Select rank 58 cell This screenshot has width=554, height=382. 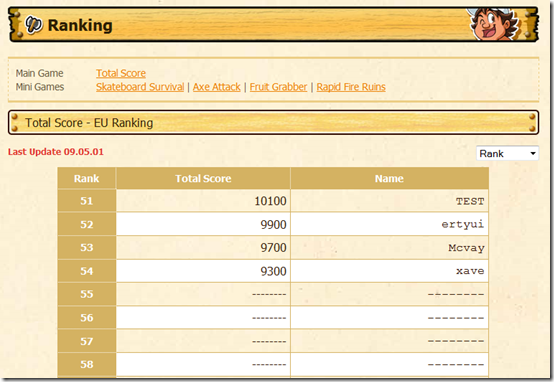click(87, 364)
